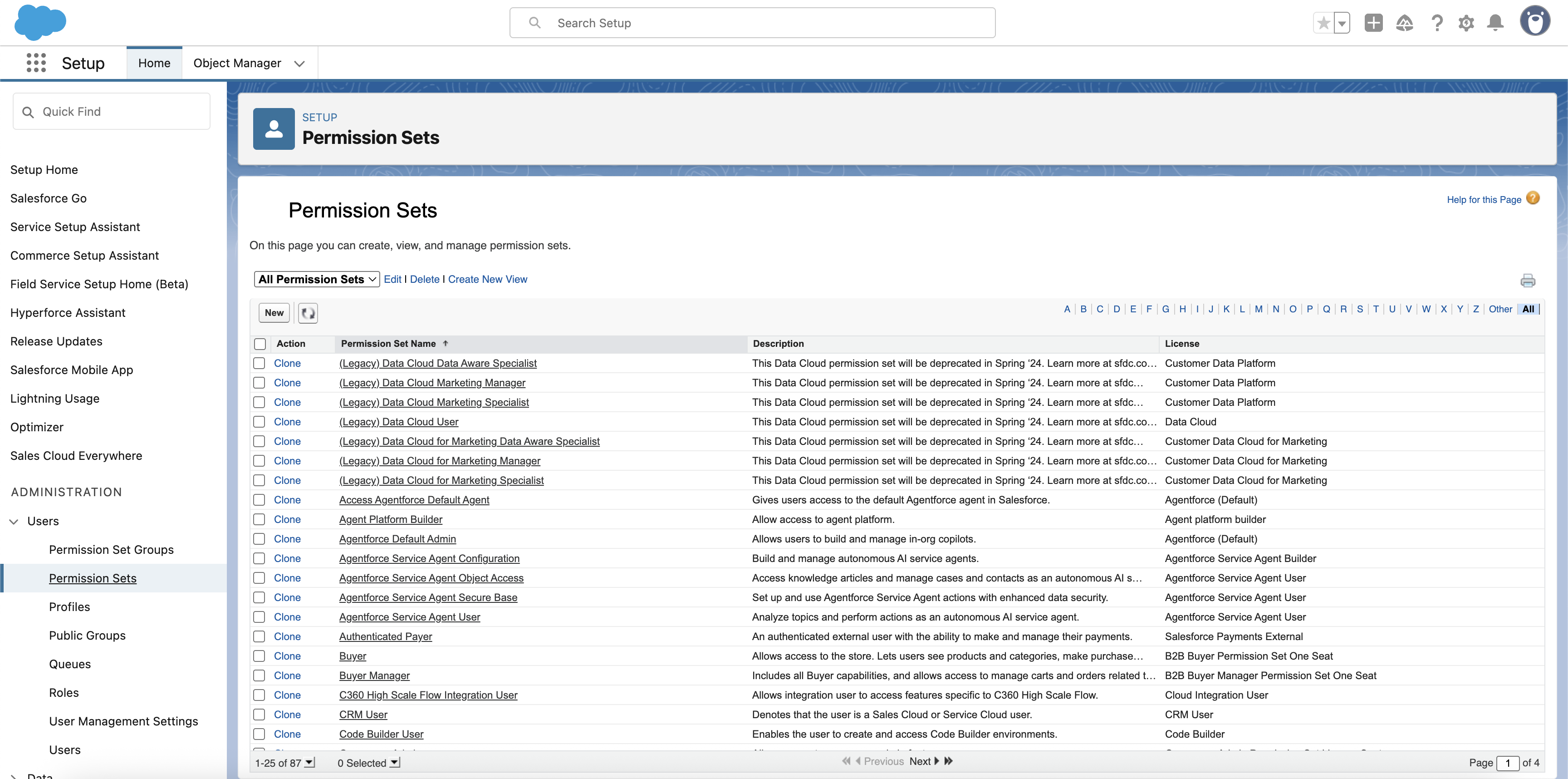Expand the Object Manager dropdown

coord(299,63)
